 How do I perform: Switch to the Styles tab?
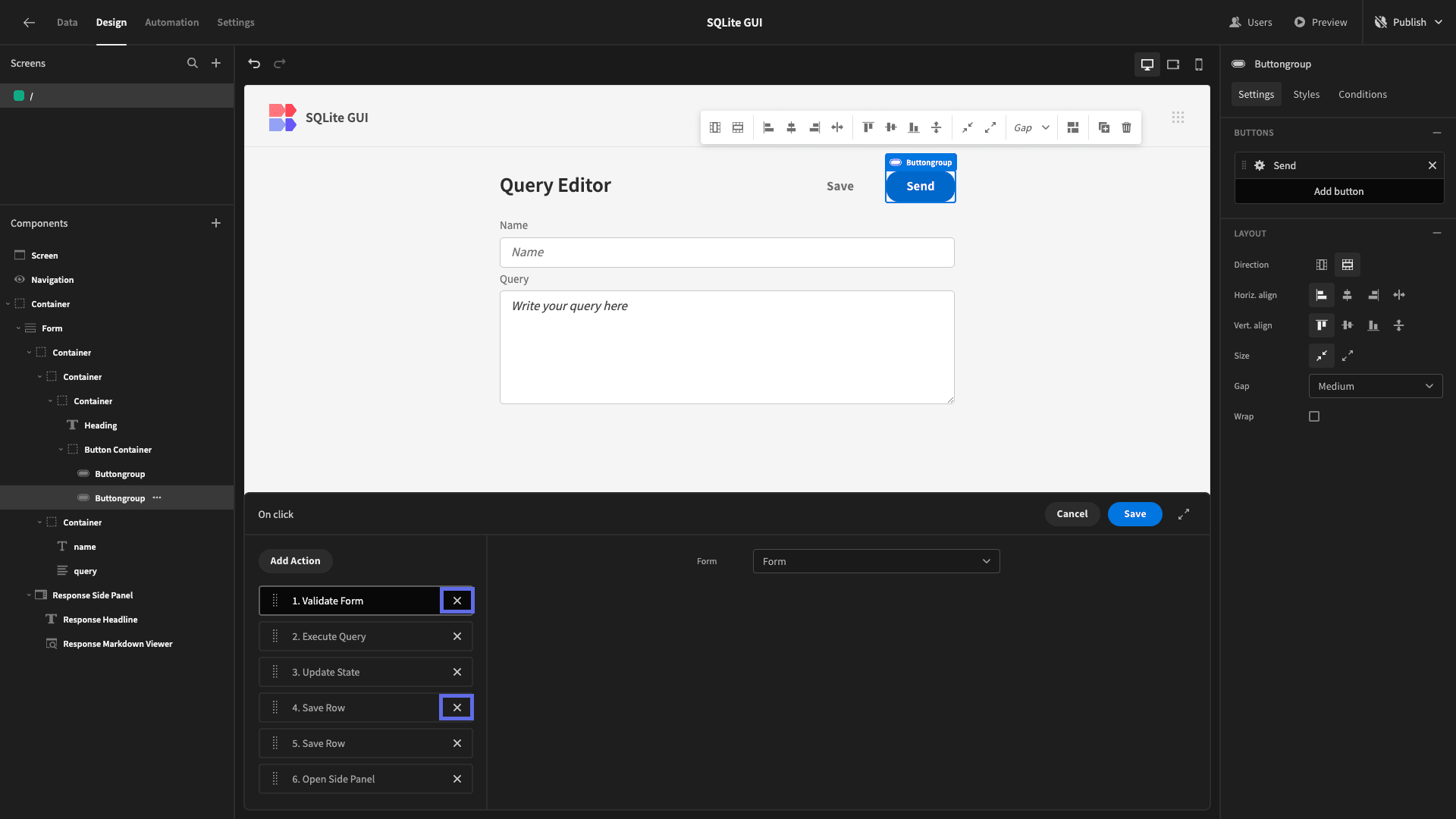pyautogui.click(x=1307, y=94)
